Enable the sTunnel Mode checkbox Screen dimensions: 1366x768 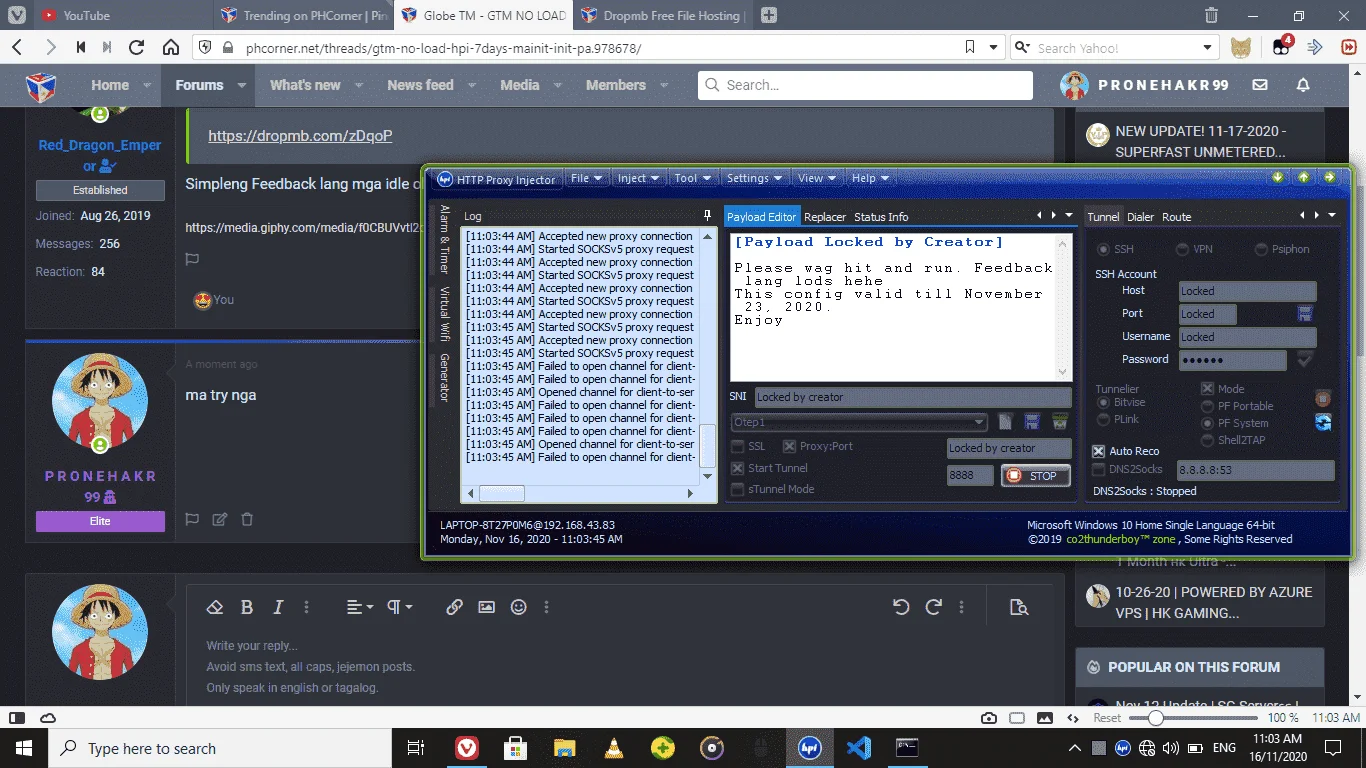(x=738, y=489)
